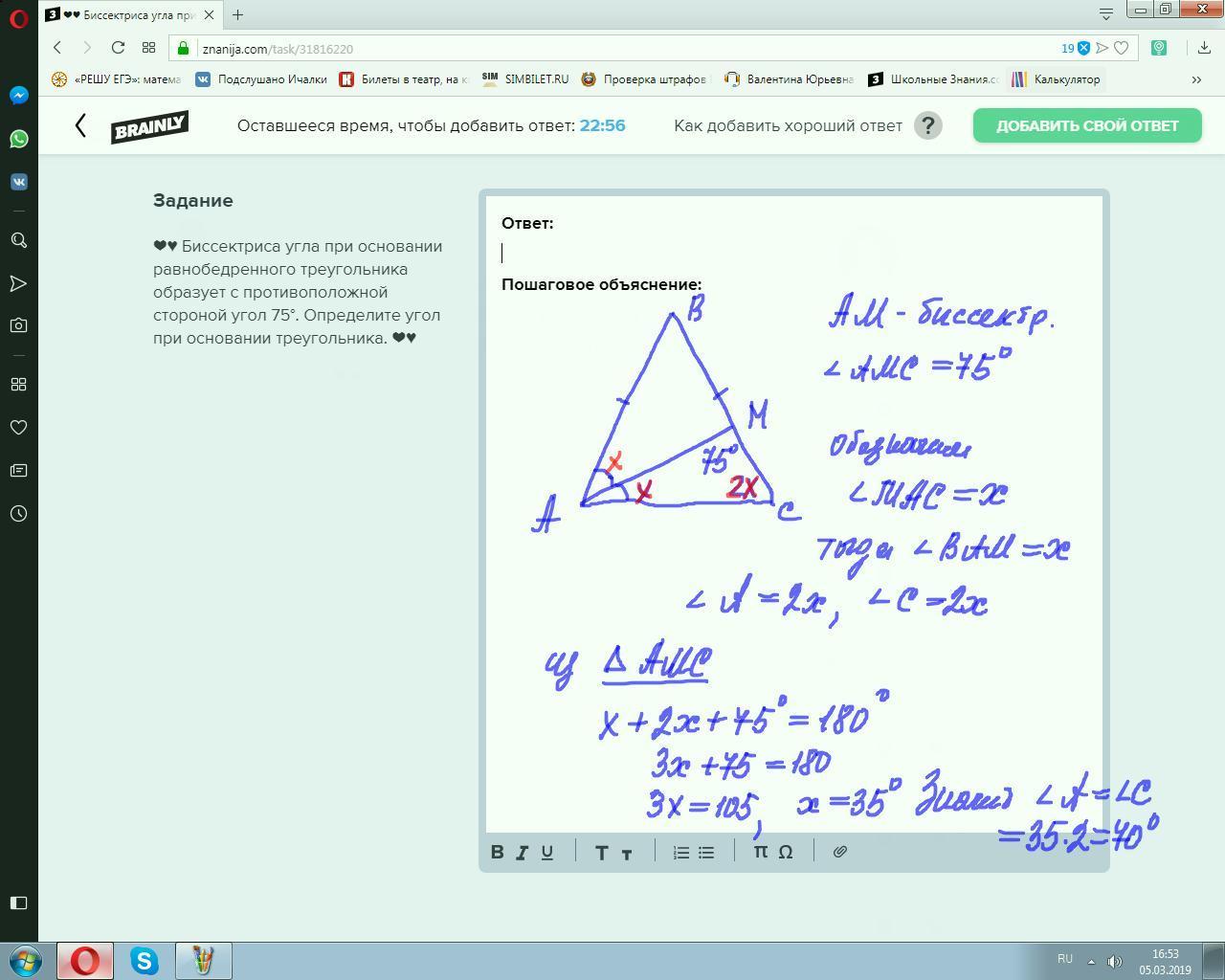Attach a file with paperclip icon
Image resolution: width=1225 pixels, height=980 pixels.
tap(840, 852)
